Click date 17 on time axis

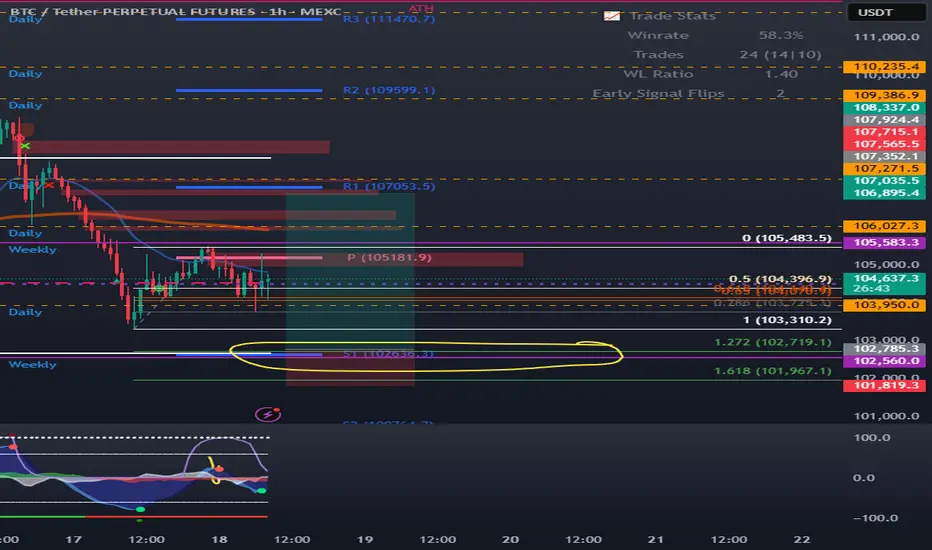pyautogui.click(x=73, y=539)
